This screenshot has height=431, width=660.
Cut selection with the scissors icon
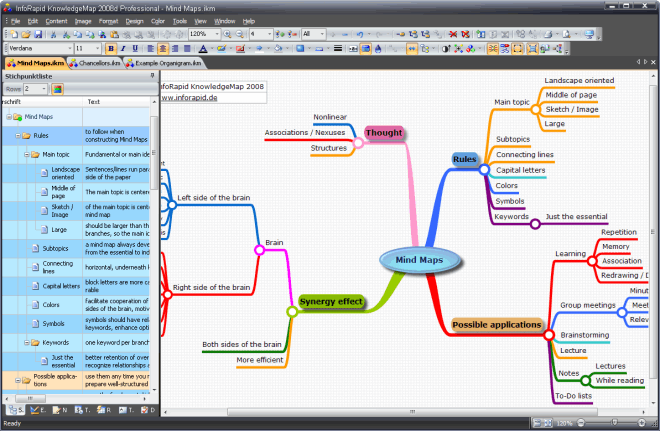point(53,34)
